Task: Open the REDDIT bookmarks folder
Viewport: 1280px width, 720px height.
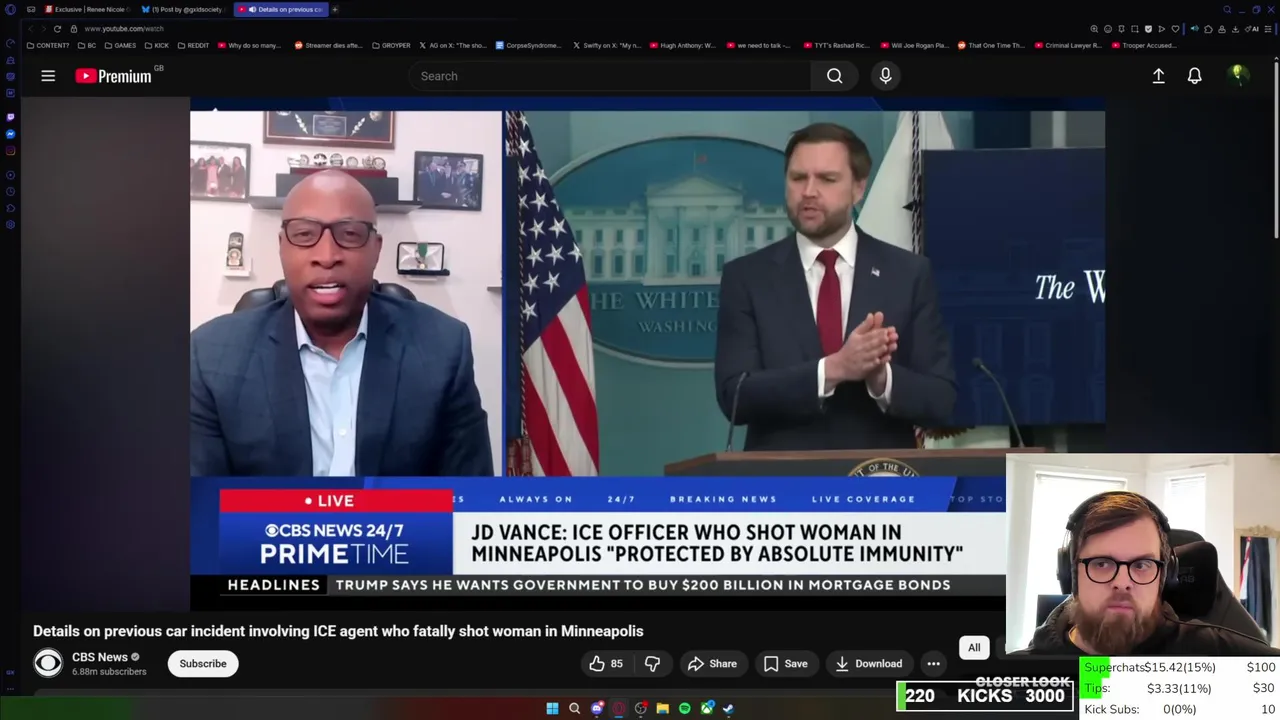Action: pyautogui.click(x=193, y=45)
